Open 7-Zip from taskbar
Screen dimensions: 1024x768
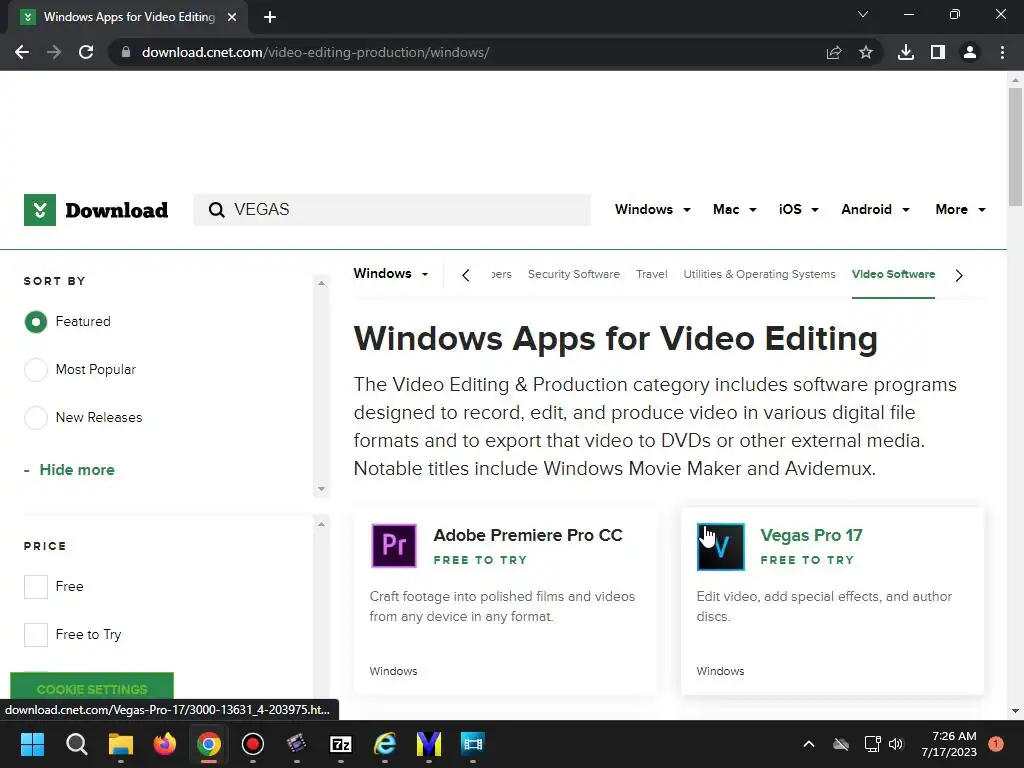(341, 744)
